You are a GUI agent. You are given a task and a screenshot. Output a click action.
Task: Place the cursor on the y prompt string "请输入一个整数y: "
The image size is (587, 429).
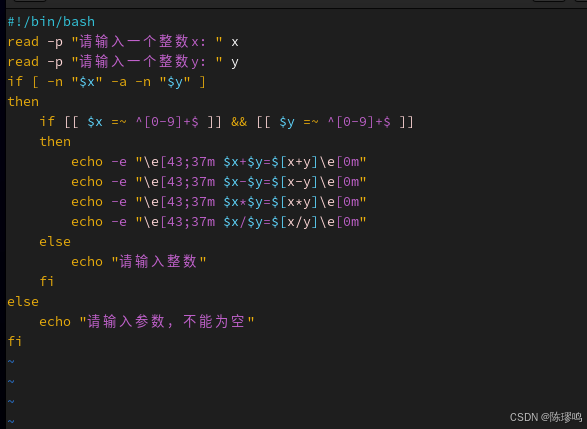click(x=147, y=62)
